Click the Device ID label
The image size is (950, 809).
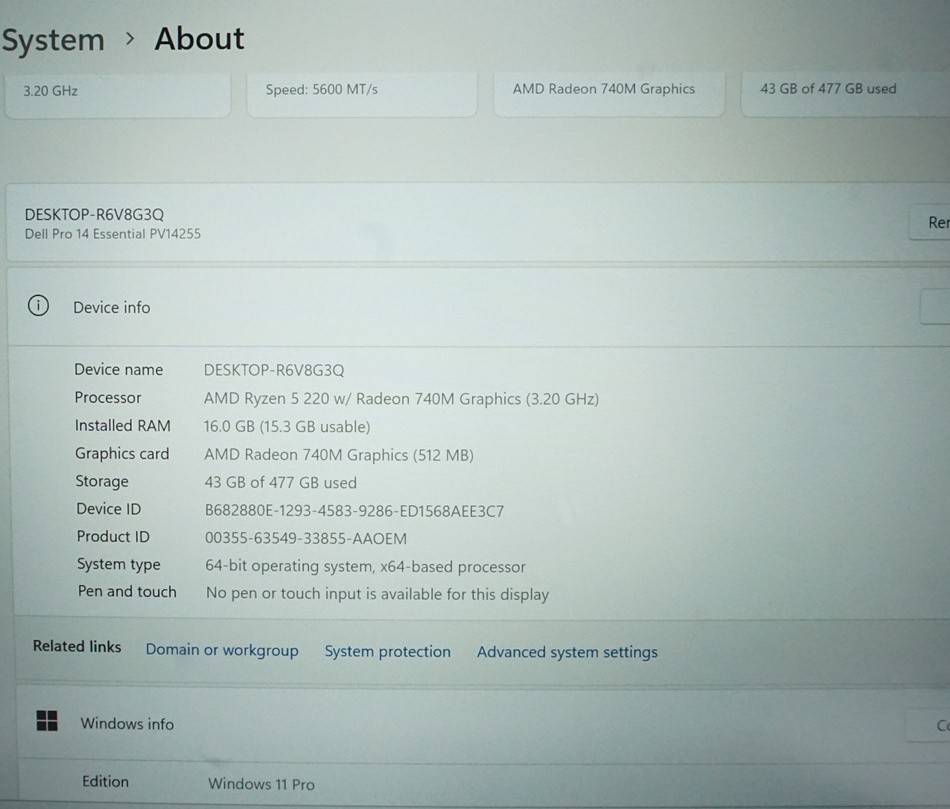(108, 509)
